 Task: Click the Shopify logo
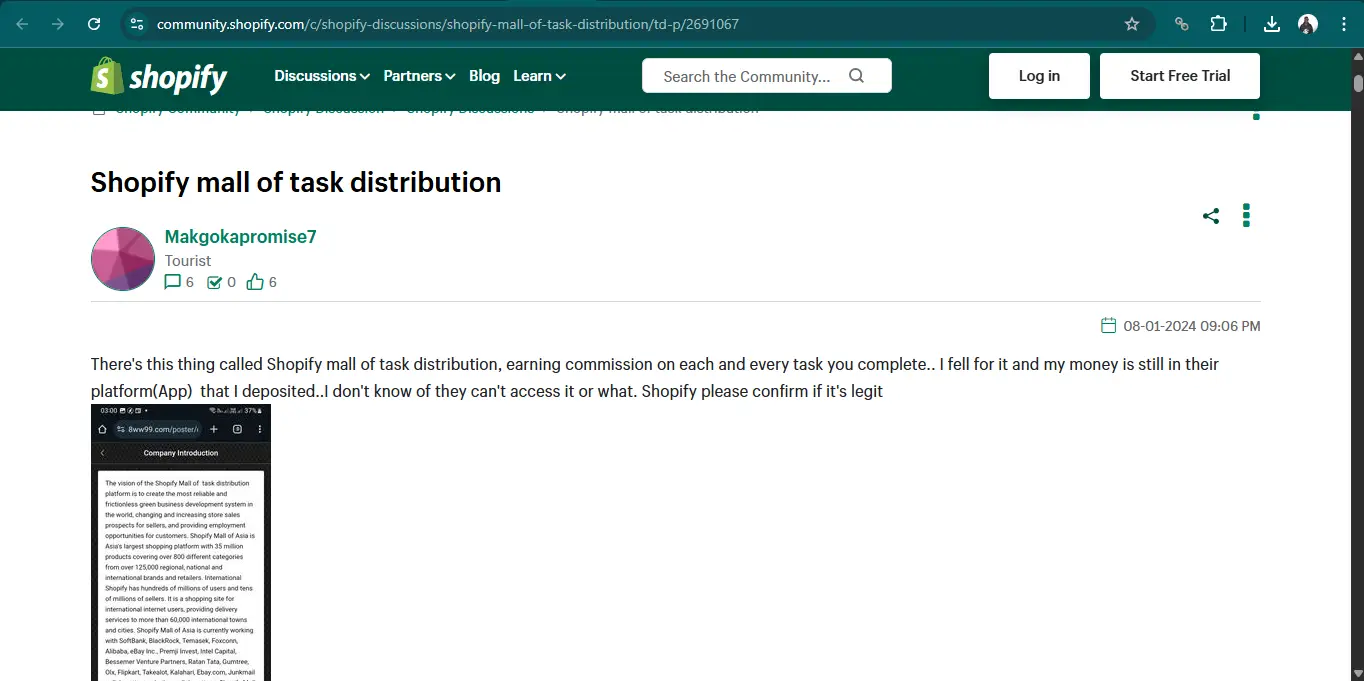pos(159,76)
